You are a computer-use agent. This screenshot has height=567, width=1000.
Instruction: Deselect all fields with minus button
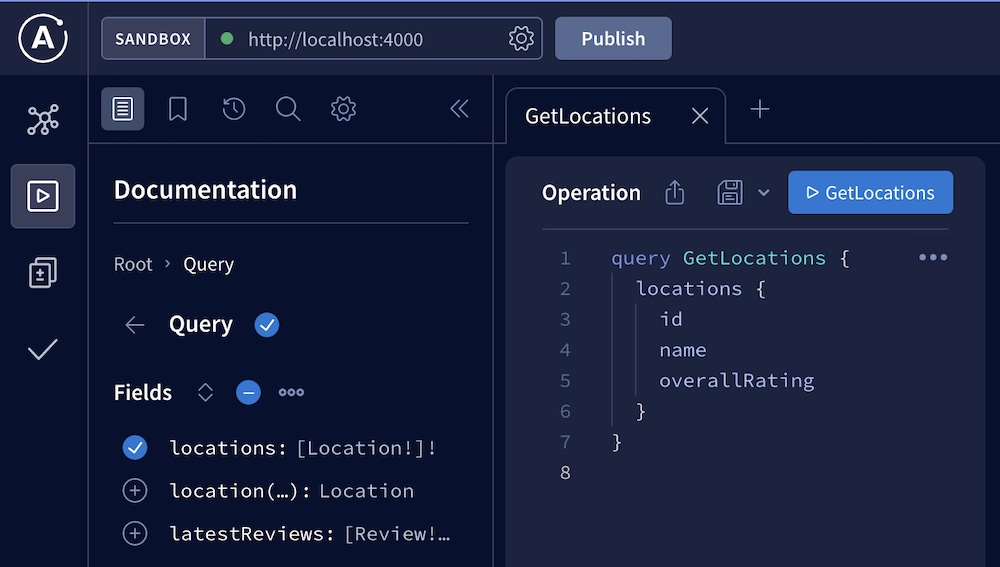click(x=248, y=393)
